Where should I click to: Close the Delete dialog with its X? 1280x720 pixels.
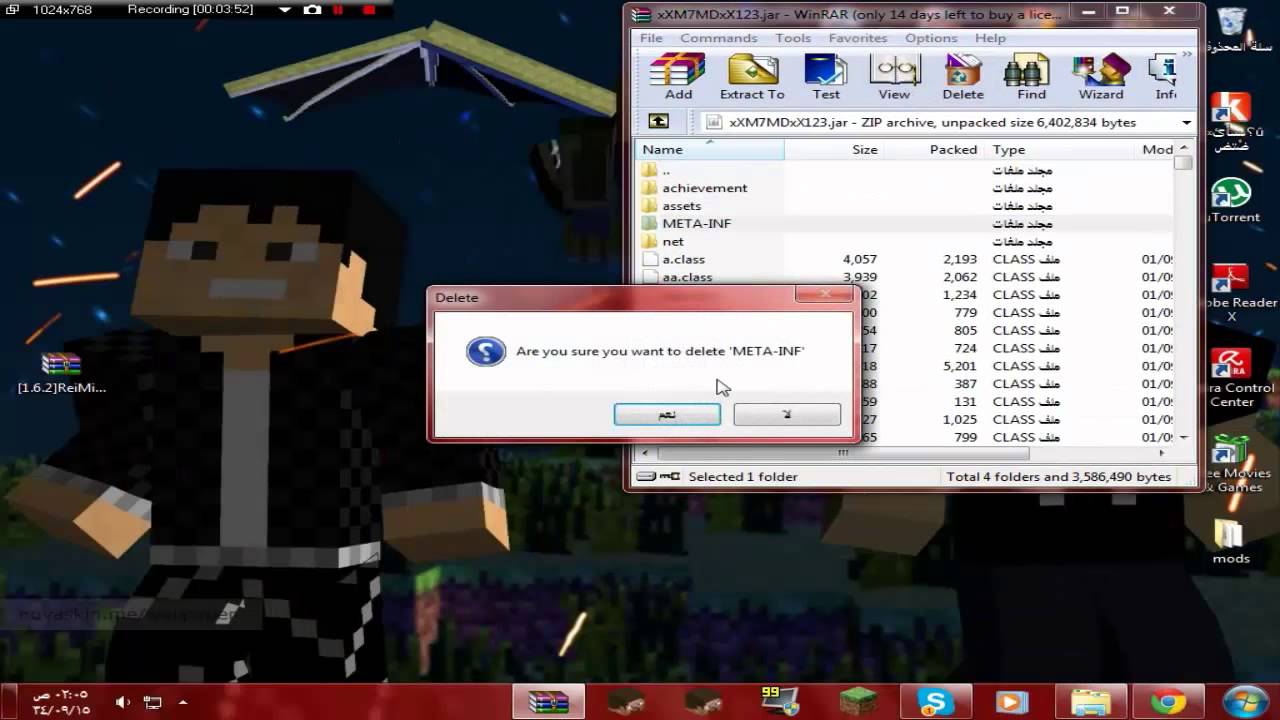826,293
